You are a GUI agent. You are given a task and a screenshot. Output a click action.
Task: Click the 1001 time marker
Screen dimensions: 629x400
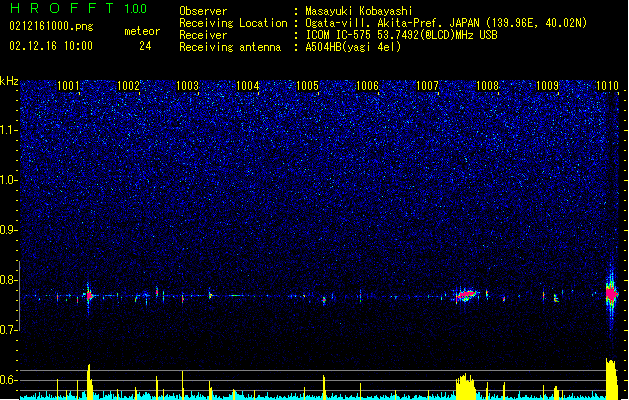tap(68, 86)
